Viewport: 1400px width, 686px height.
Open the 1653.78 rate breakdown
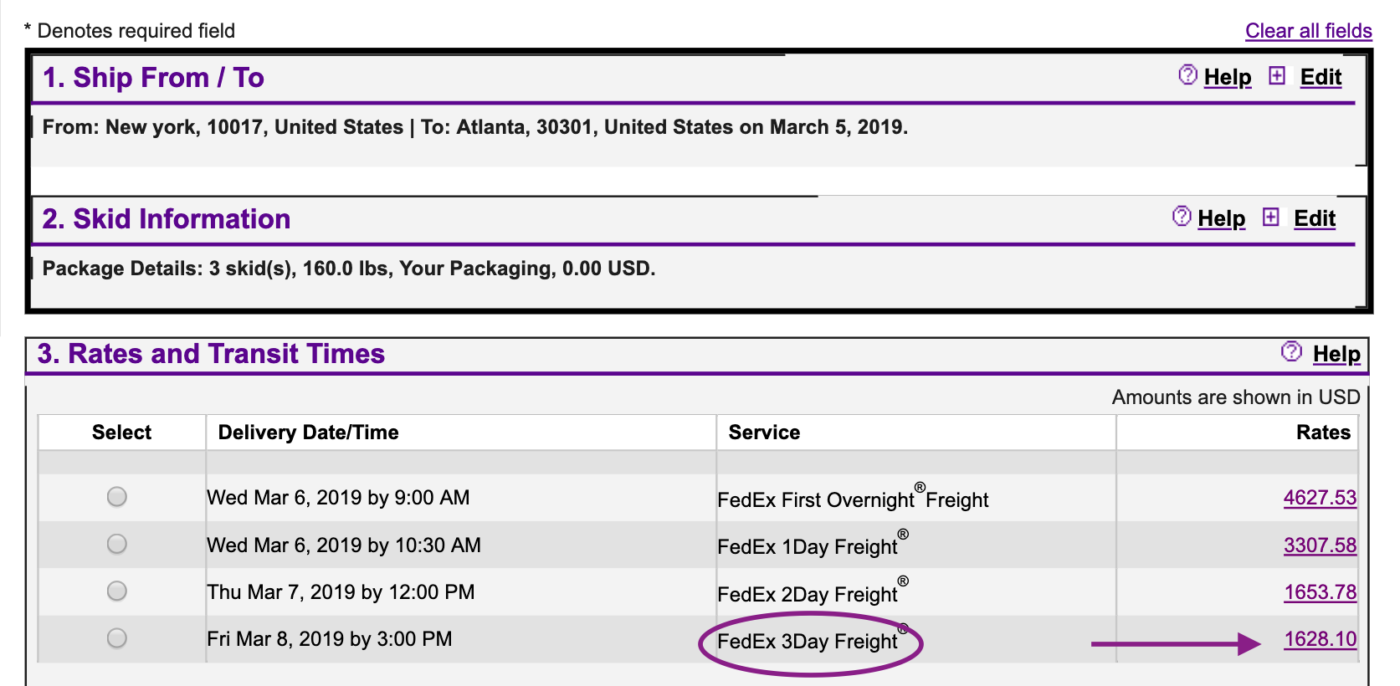1320,591
